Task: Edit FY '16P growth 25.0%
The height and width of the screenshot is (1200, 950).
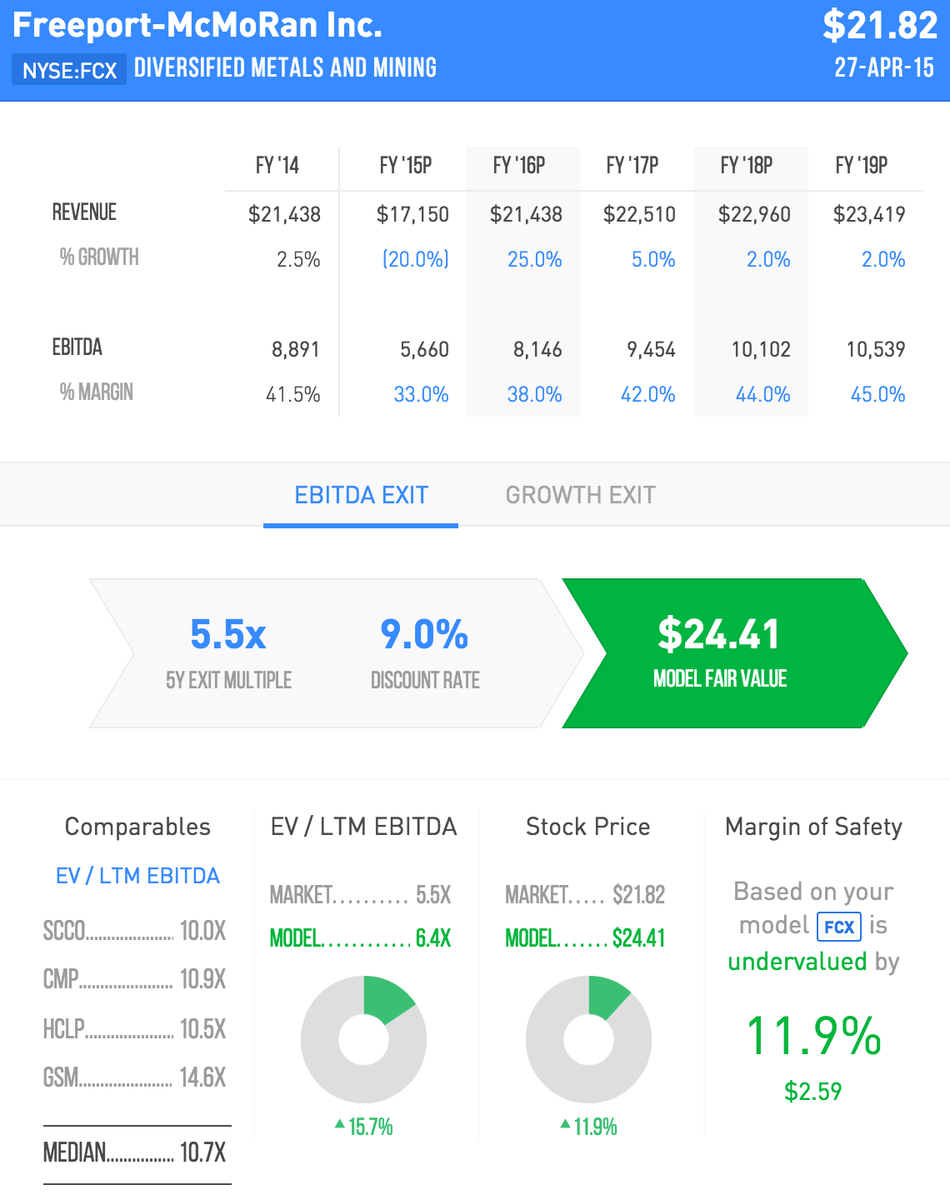Action: (534, 260)
